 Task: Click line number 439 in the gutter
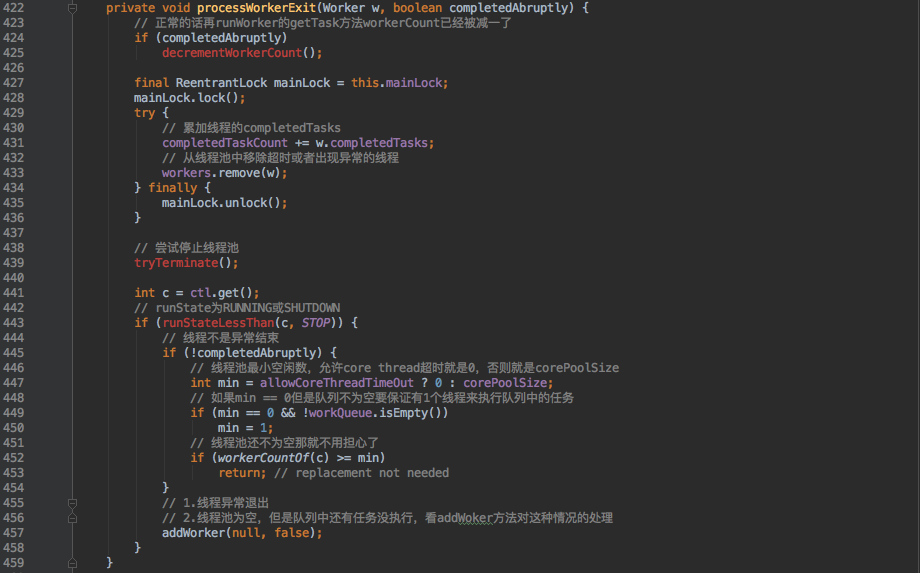coord(13,263)
